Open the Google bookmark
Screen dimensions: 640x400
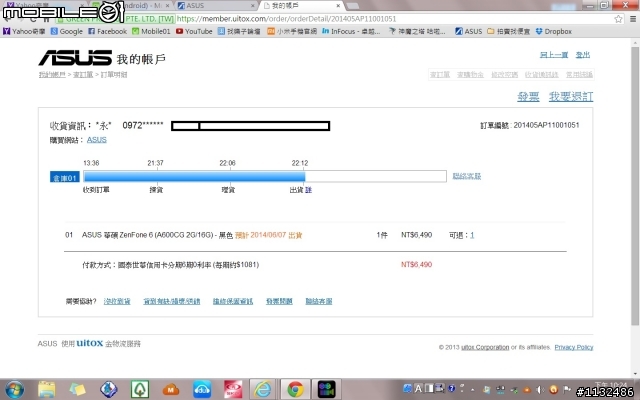67,31
